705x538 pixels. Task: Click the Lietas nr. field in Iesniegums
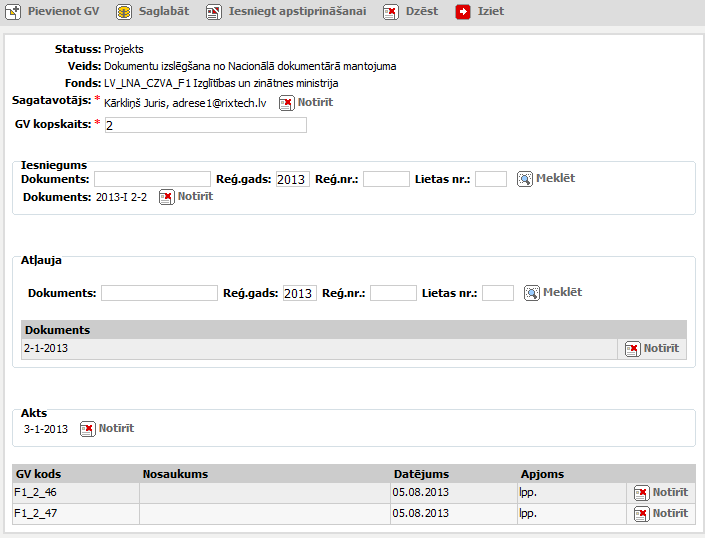[491, 179]
